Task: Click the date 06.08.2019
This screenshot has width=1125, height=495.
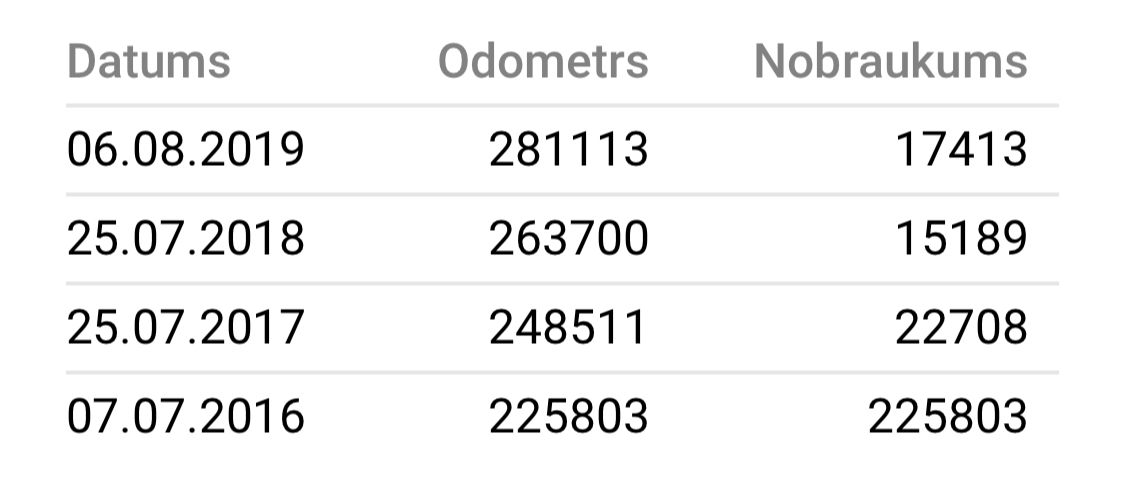Action: tap(185, 150)
